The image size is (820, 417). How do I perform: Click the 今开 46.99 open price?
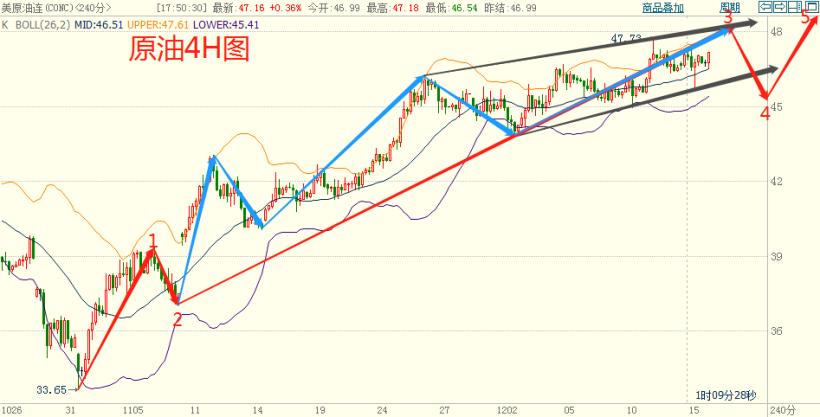coord(334,8)
